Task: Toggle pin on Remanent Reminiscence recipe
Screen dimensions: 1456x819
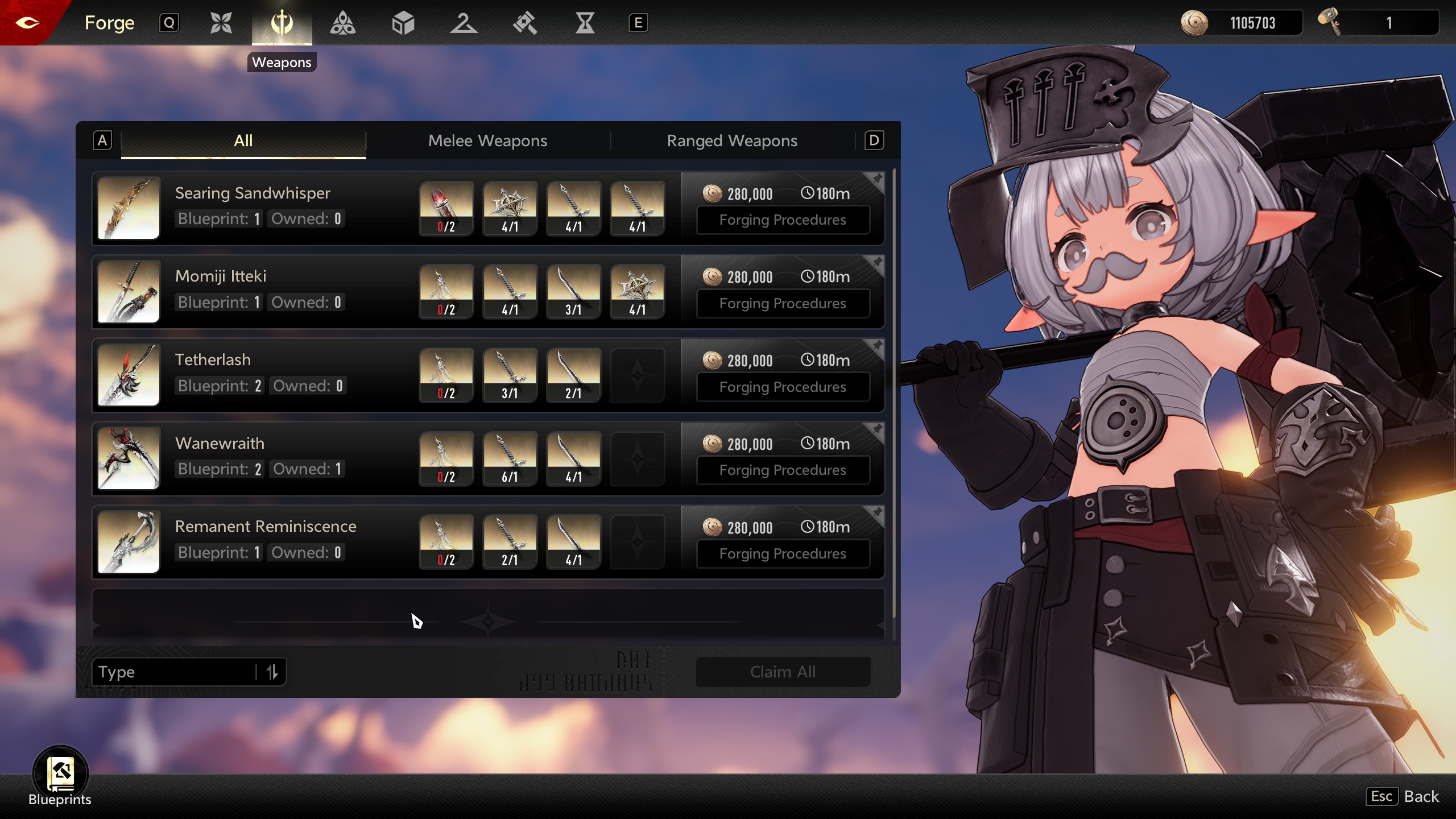Action: 877,513
